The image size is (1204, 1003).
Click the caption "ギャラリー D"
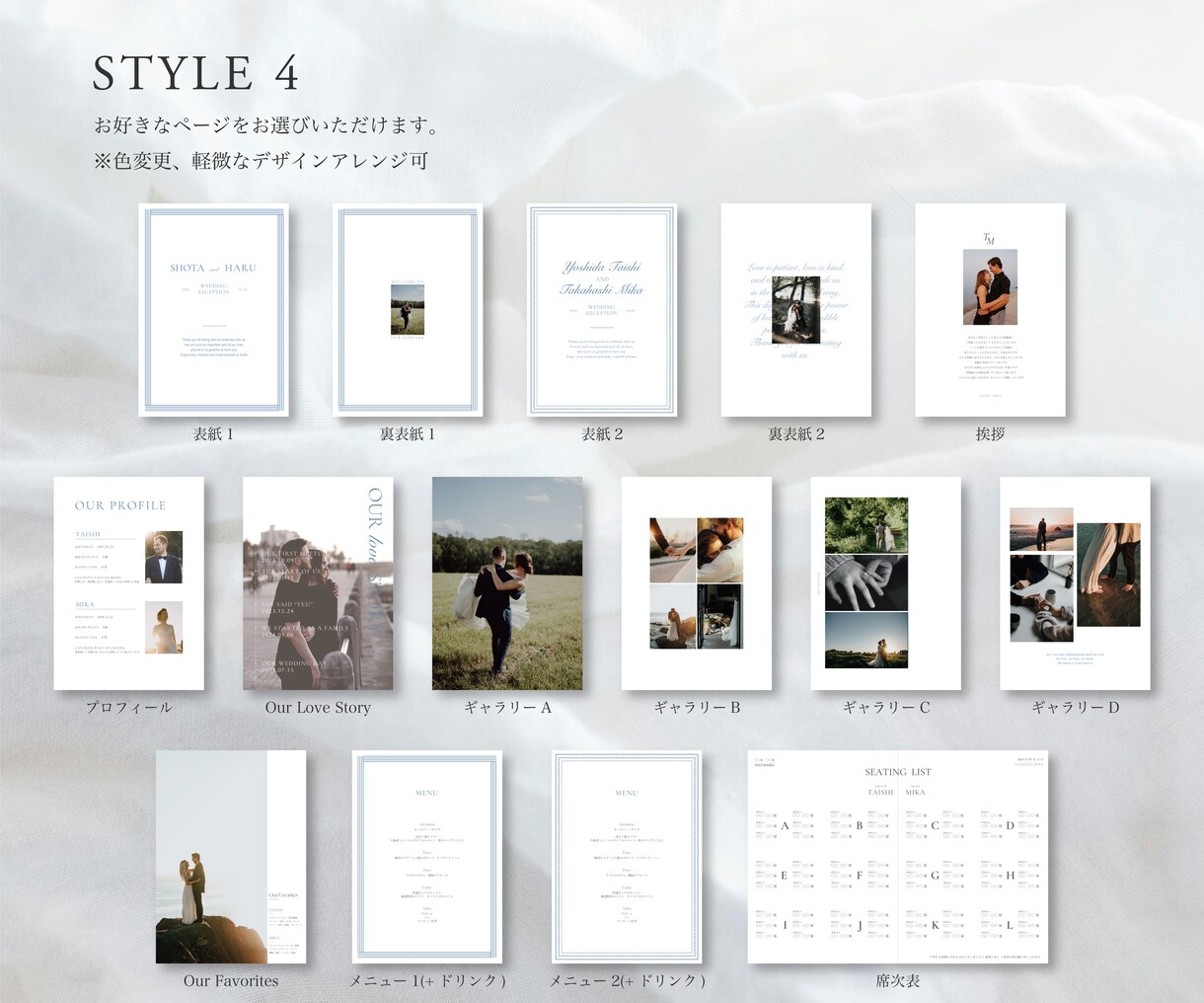tap(1076, 707)
